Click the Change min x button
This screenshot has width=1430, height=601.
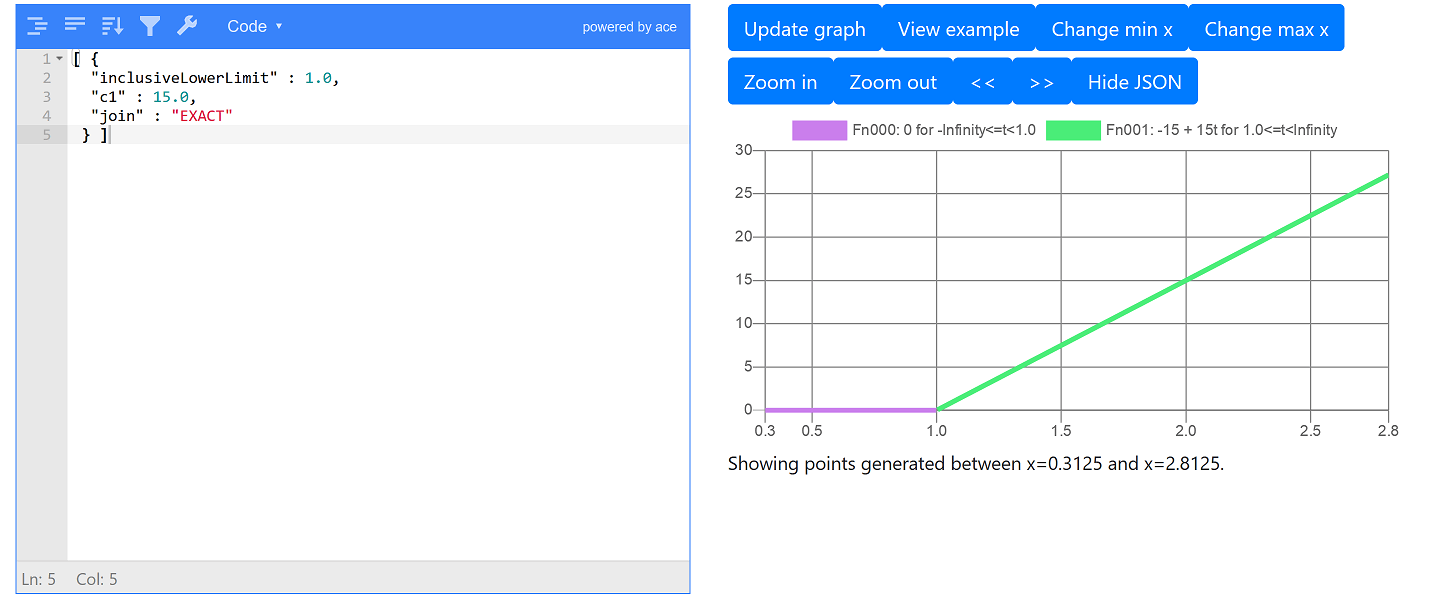pyautogui.click(x=1111, y=29)
